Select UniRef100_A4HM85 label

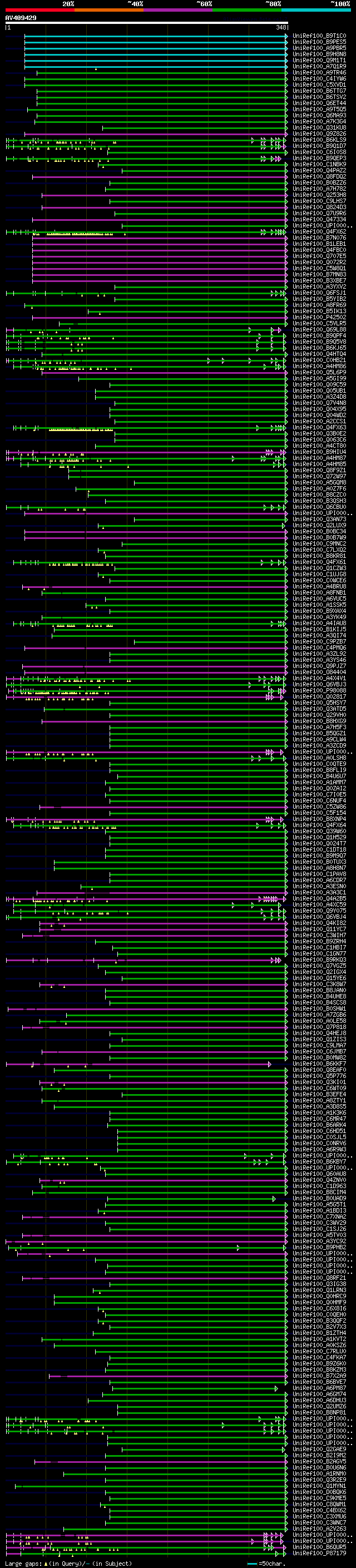[x=319, y=464]
